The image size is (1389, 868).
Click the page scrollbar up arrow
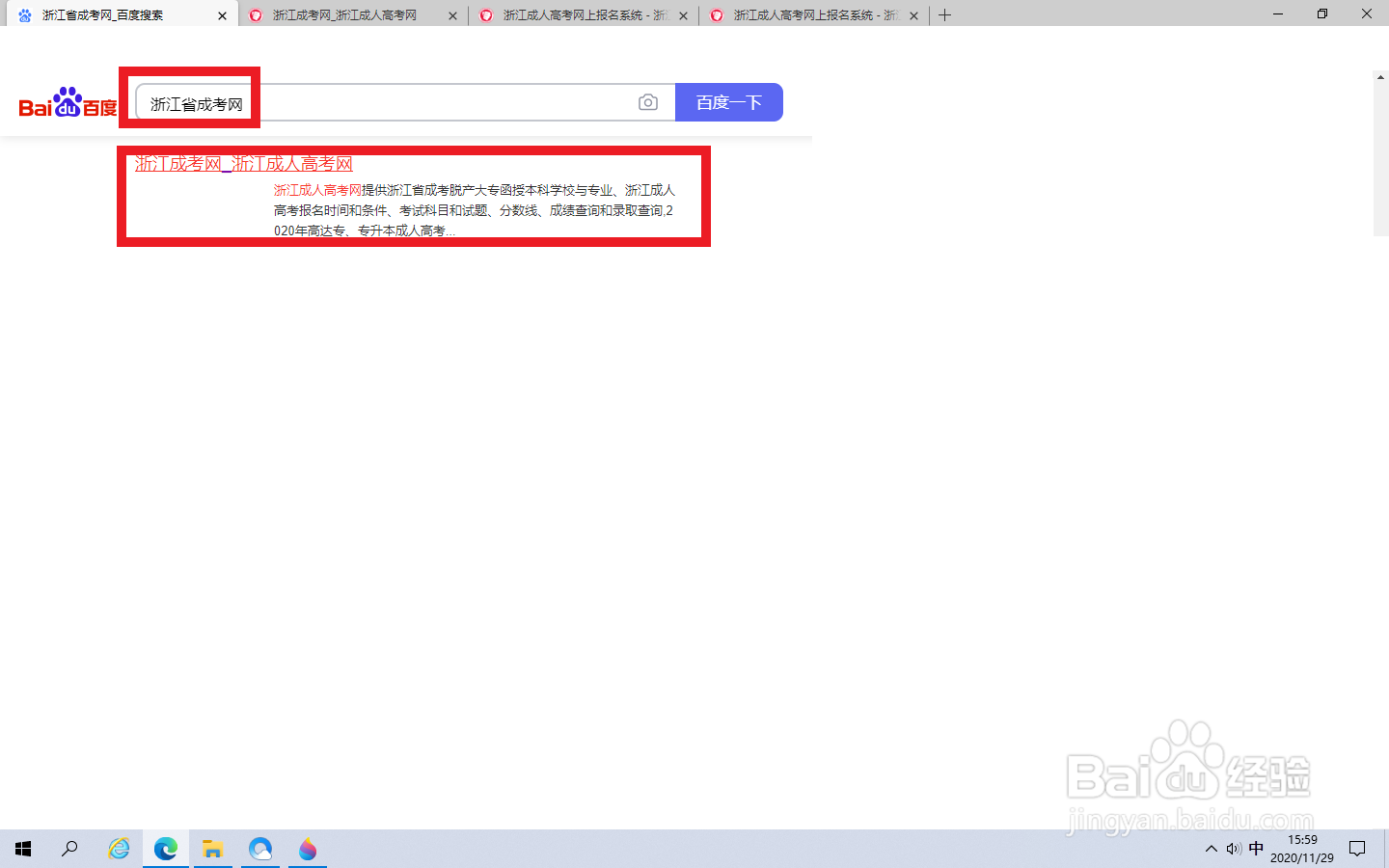1381,77
